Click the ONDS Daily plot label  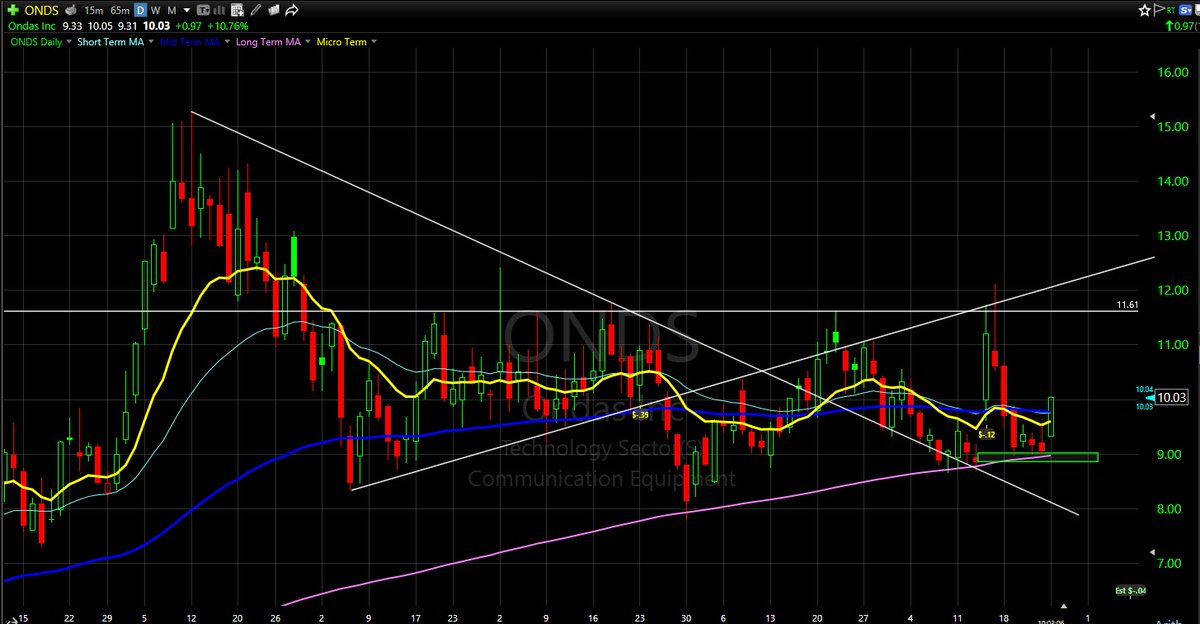(x=36, y=42)
